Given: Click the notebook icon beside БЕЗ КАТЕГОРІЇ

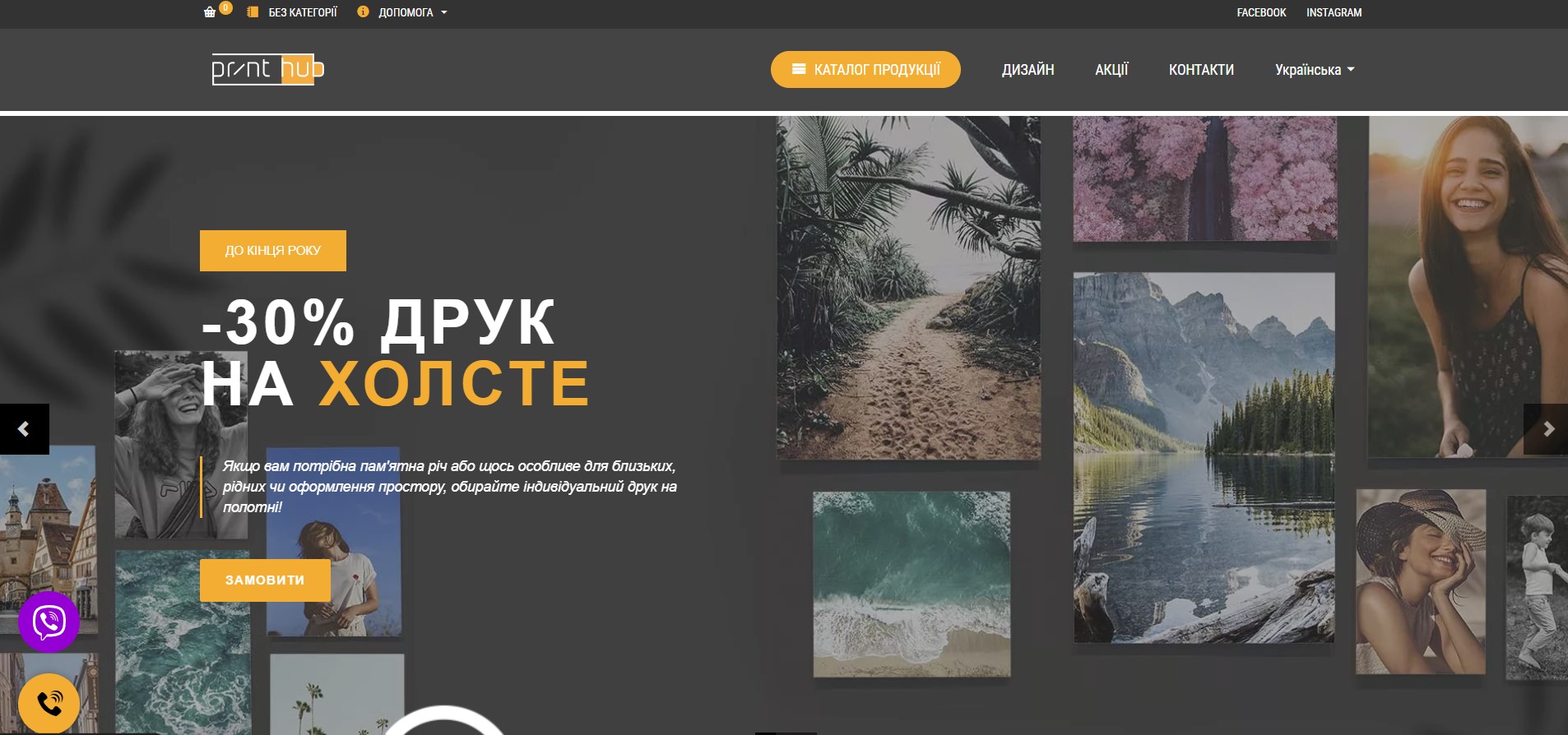Looking at the screenshot, I should tap(253, 12).
